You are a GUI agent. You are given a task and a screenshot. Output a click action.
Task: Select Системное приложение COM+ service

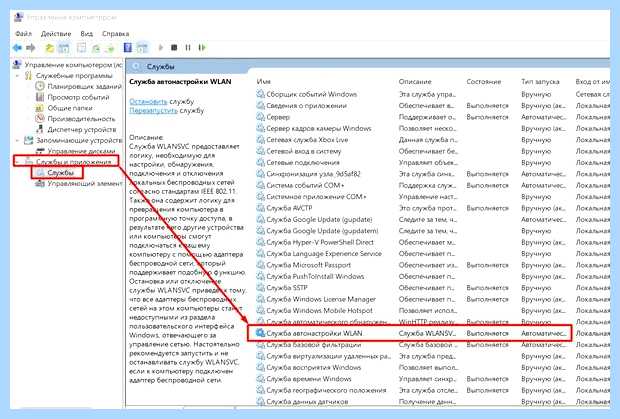(316, 196)
